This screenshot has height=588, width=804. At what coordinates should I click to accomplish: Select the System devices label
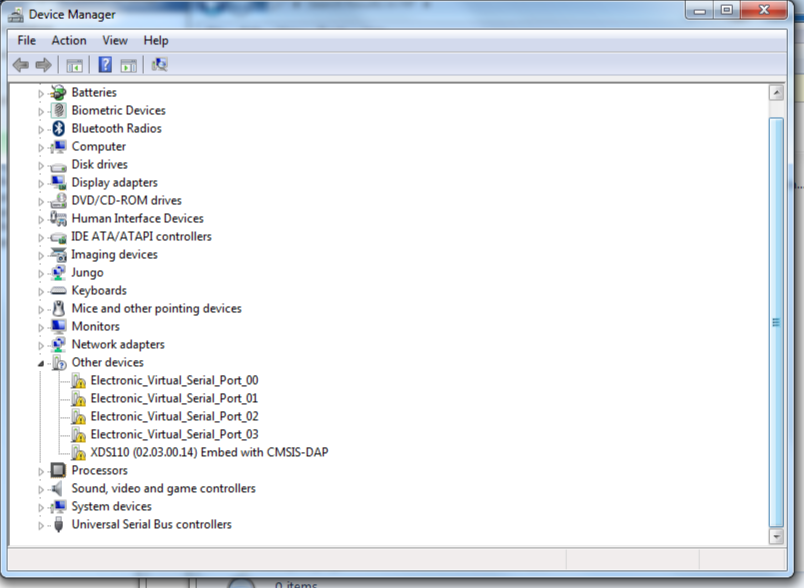point(112,506)
